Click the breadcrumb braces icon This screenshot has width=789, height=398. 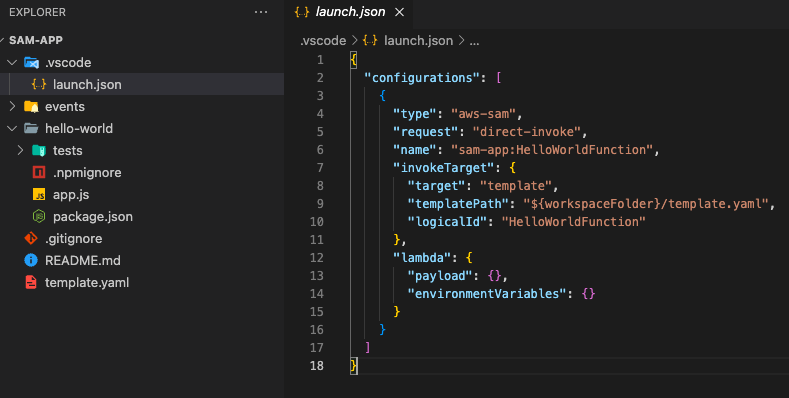pyautogui.click(x=370, y=40)
